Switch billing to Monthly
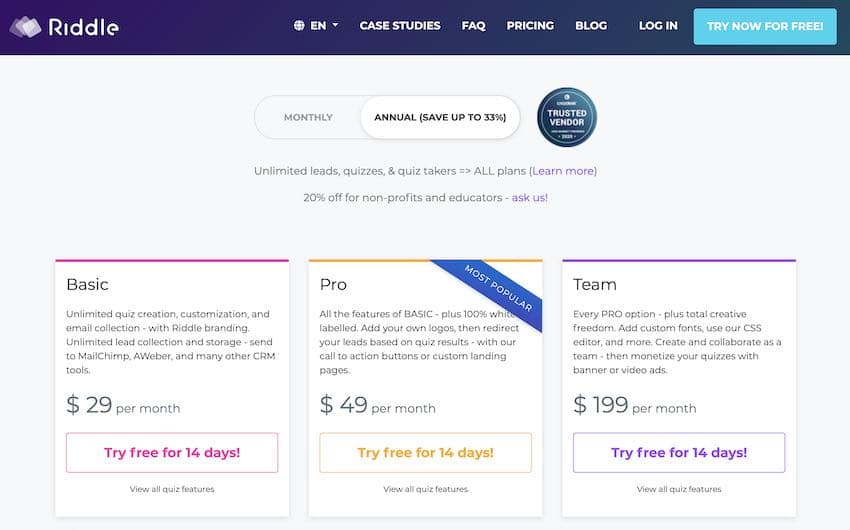Screen dimensions: 850x530 point(308,117)
